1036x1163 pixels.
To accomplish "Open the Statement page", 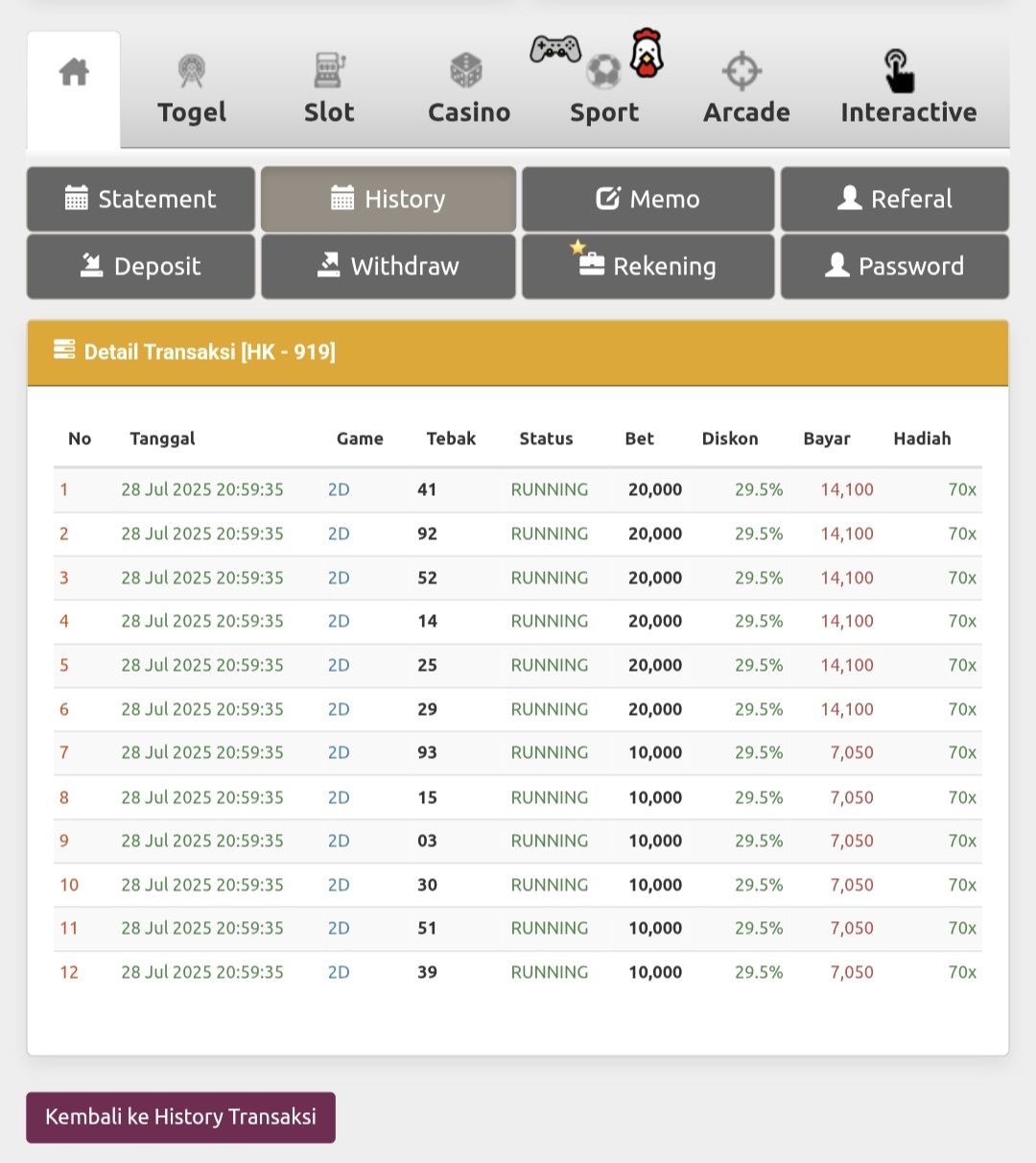I will (141, 200).
